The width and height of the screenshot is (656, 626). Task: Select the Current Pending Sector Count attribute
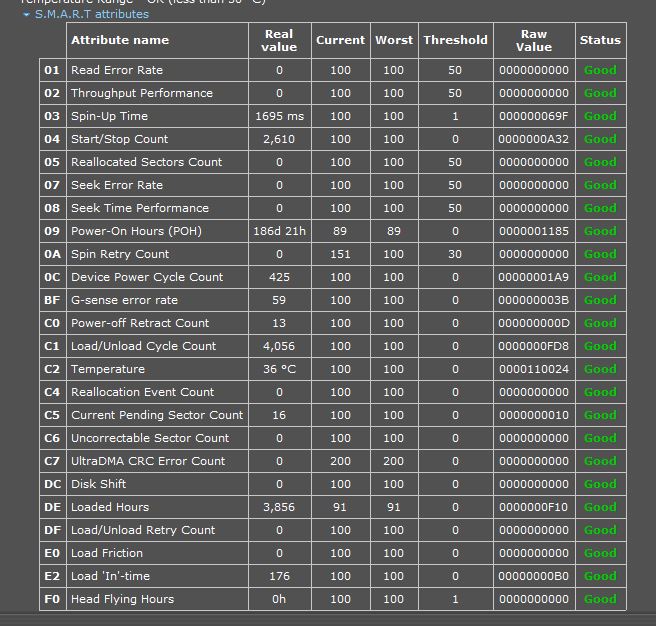[x=157, y=415]
